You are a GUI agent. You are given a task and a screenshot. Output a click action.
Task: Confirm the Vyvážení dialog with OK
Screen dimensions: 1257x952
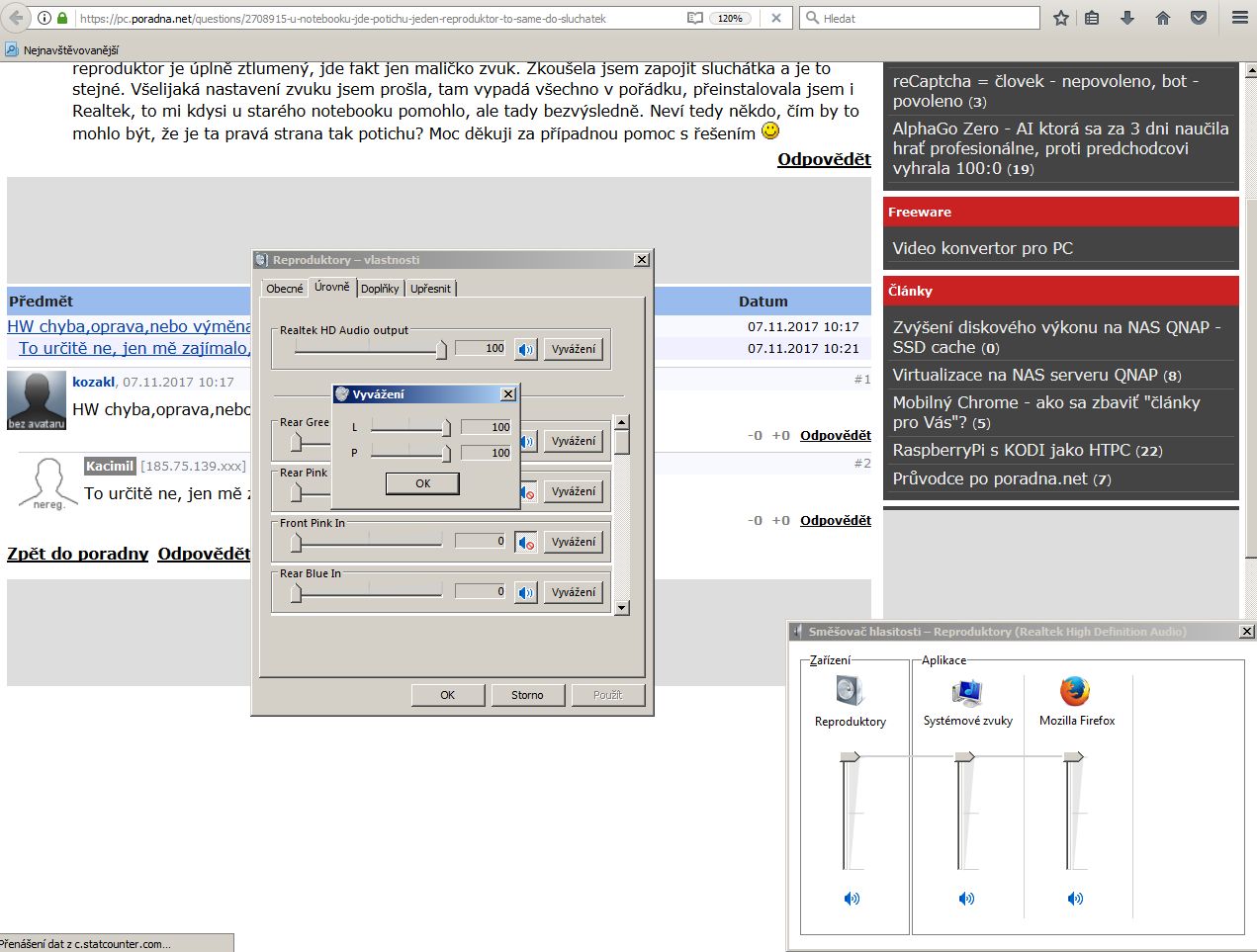tap(422, 483)
